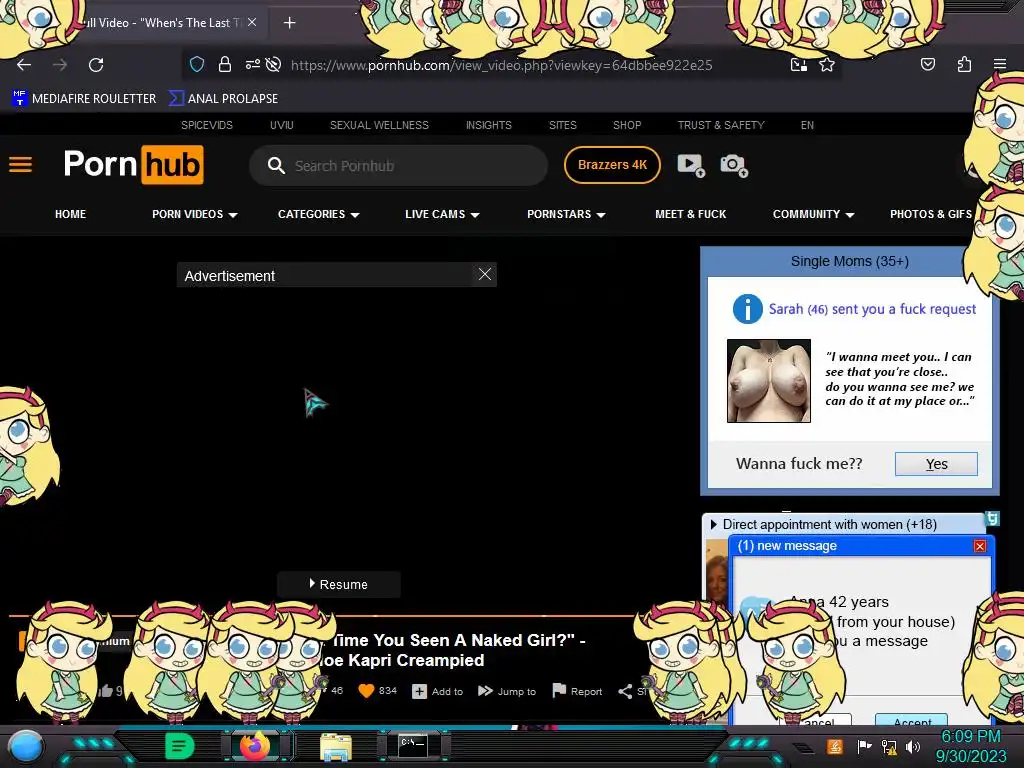Close the new message popup ad
This screenshot has height=768, width=1024.
tap(980, 546)
